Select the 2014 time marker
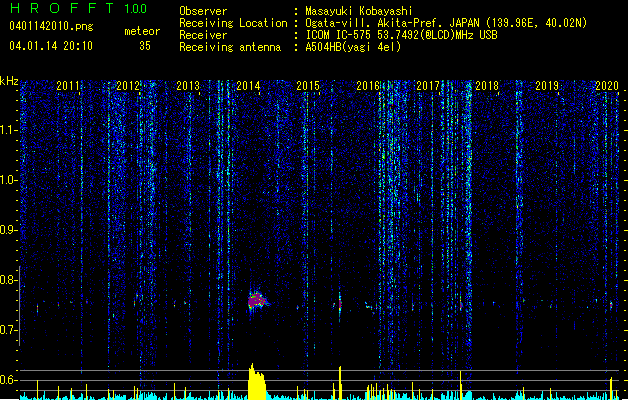The width and height of the screenshot is (629, 400). [248, 86]
